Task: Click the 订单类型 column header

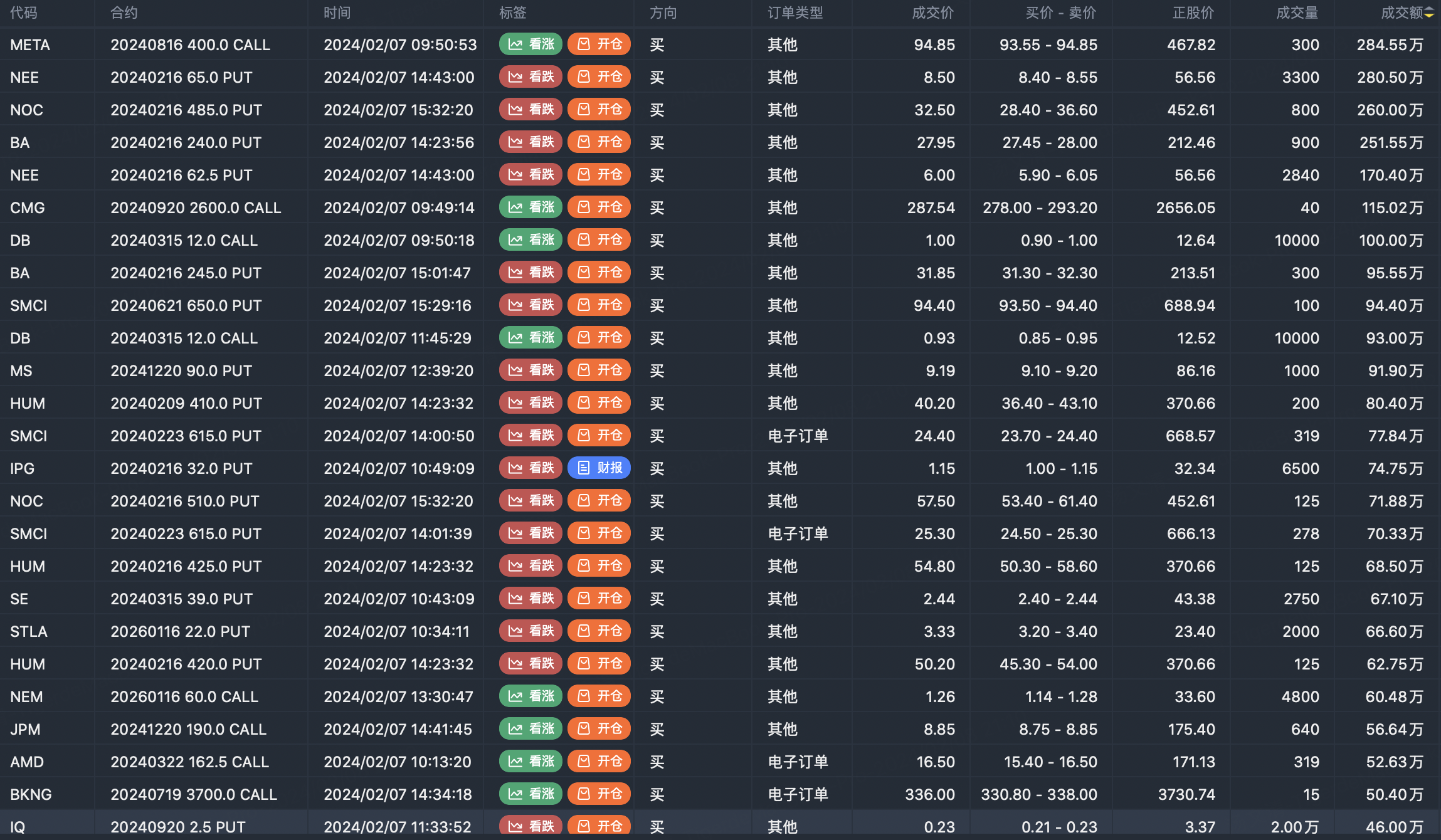Action: pos(794,13)
